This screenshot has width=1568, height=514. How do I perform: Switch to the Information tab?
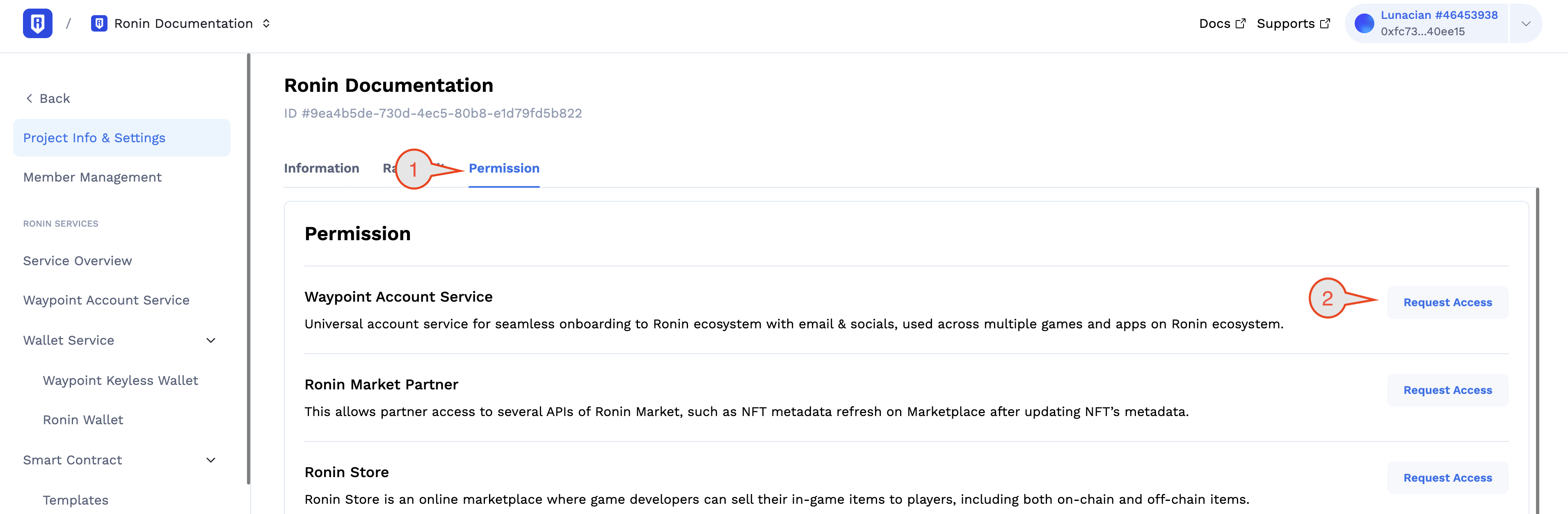click(x=321, y=168)
